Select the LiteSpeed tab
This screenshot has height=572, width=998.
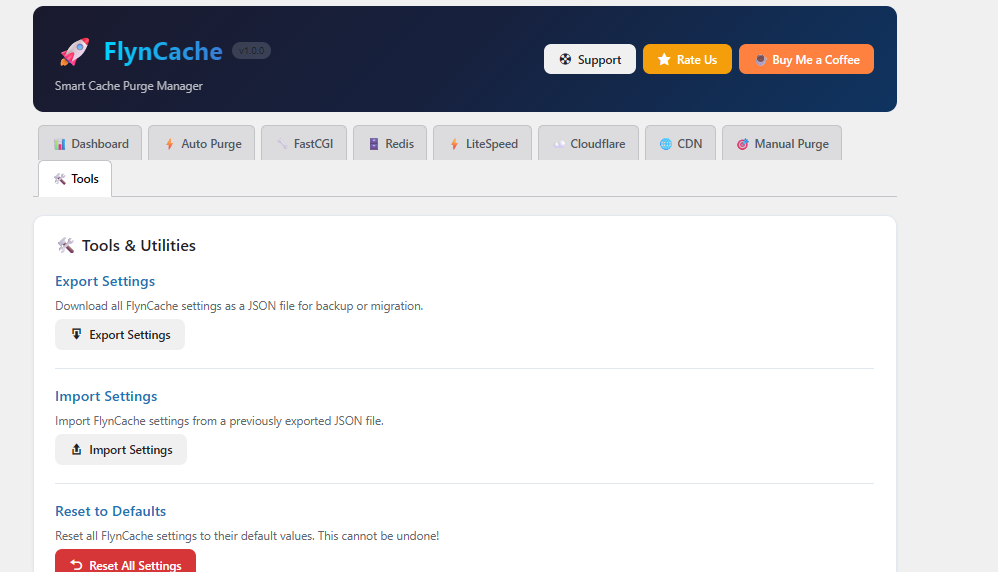pyautogui.click(x=482, y=143)
